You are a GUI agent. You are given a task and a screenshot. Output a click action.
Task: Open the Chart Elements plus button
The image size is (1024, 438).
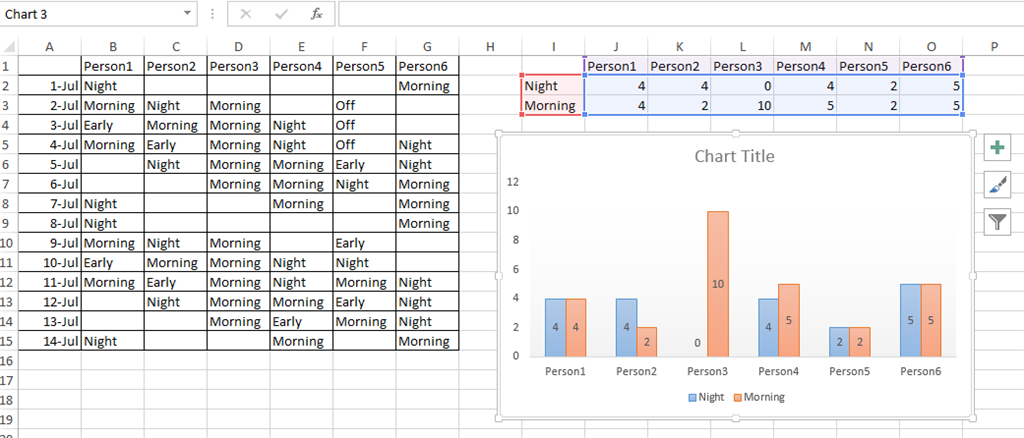(x=997, y=148)
